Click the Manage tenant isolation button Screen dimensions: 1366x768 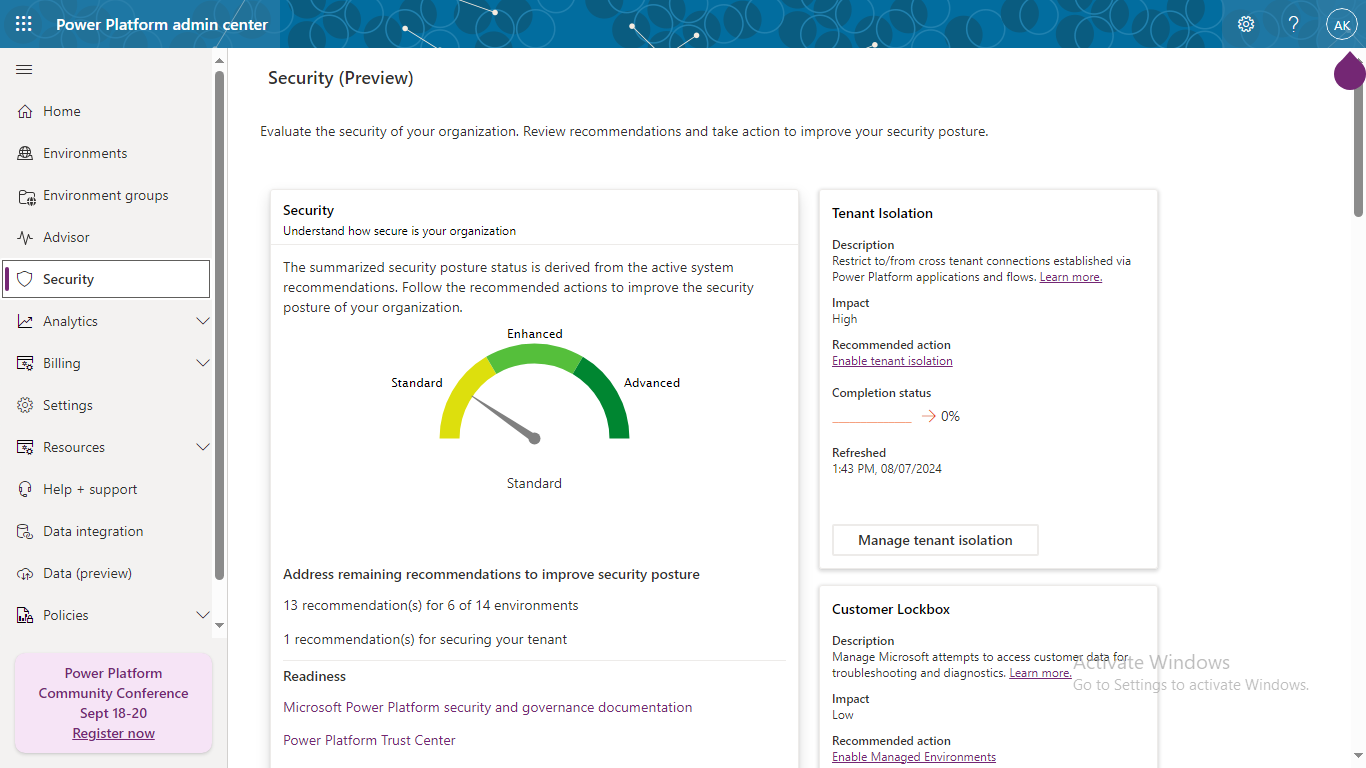click(935, 540)
